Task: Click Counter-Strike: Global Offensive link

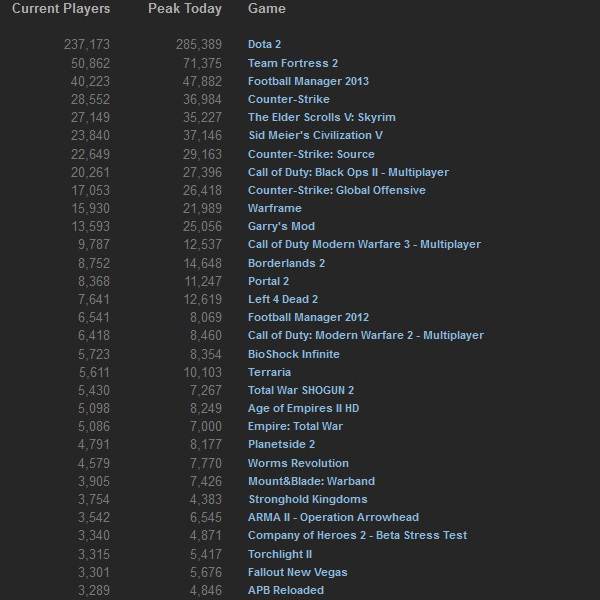Action: click(x=336, y=190)
